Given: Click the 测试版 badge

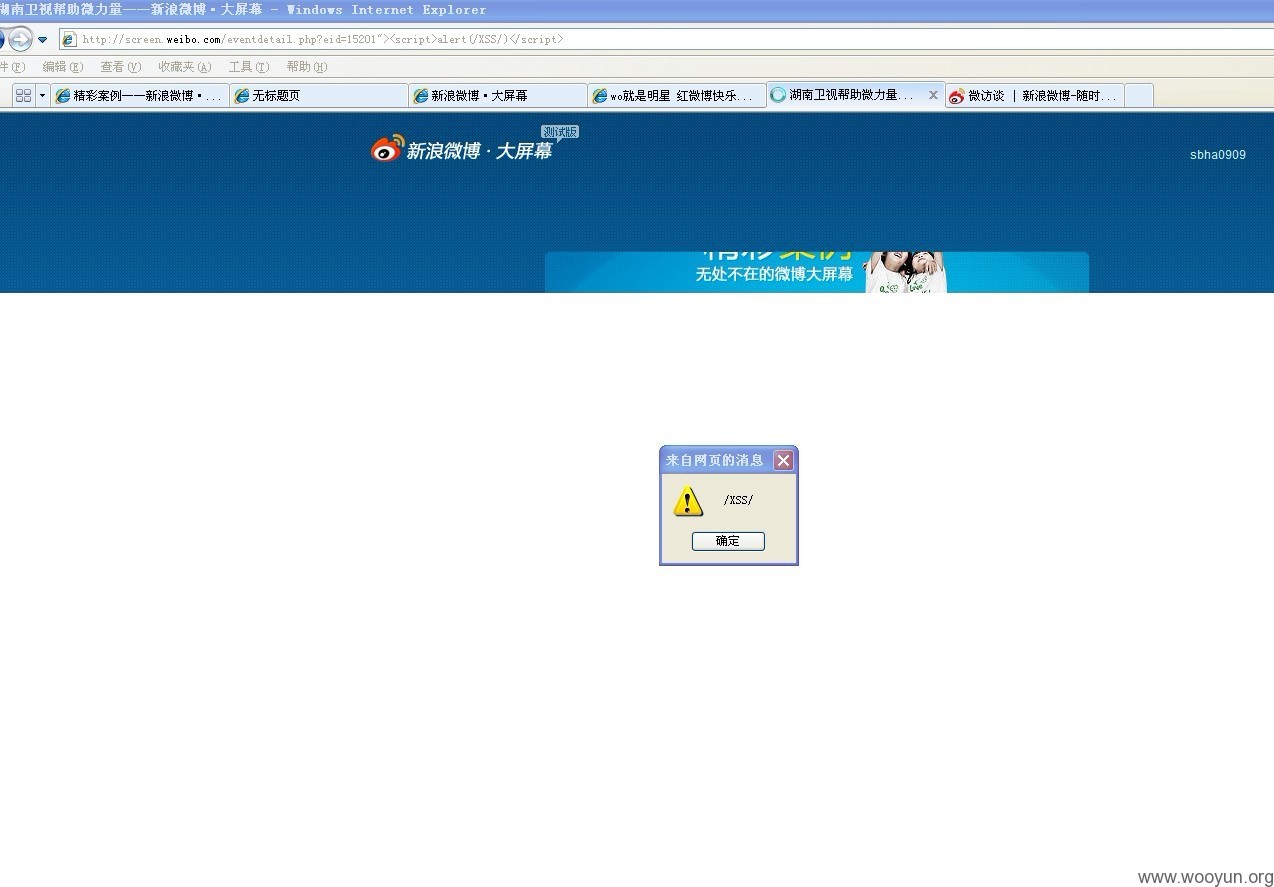Looking at the screenshot, I should pyautogui.click(x=560, y=132).
